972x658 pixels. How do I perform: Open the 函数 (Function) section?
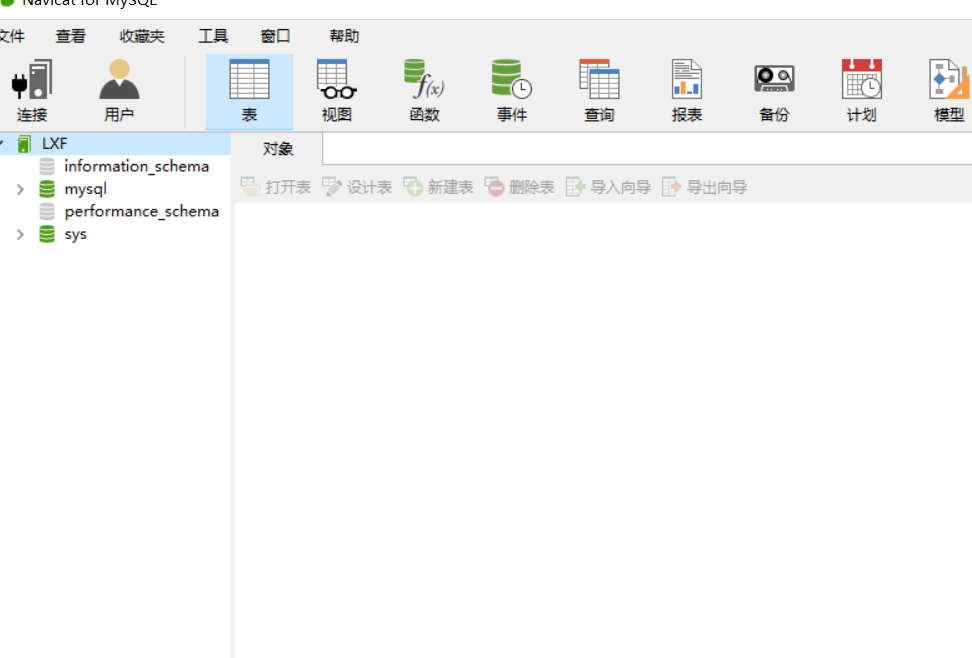[425, 91]
